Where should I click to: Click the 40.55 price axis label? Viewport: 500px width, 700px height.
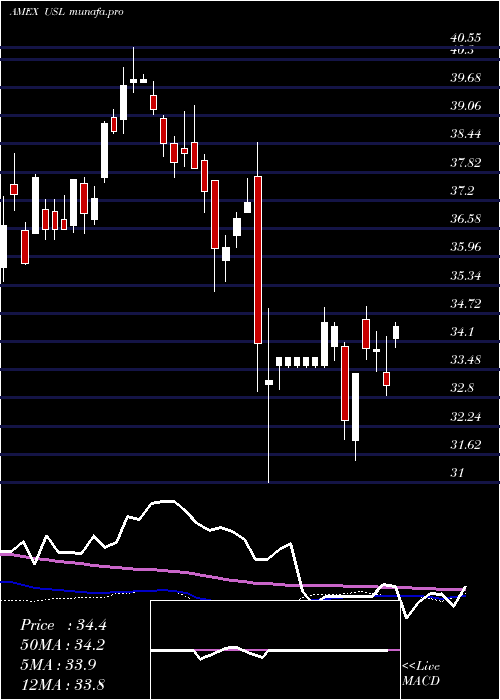click(466, 38)
